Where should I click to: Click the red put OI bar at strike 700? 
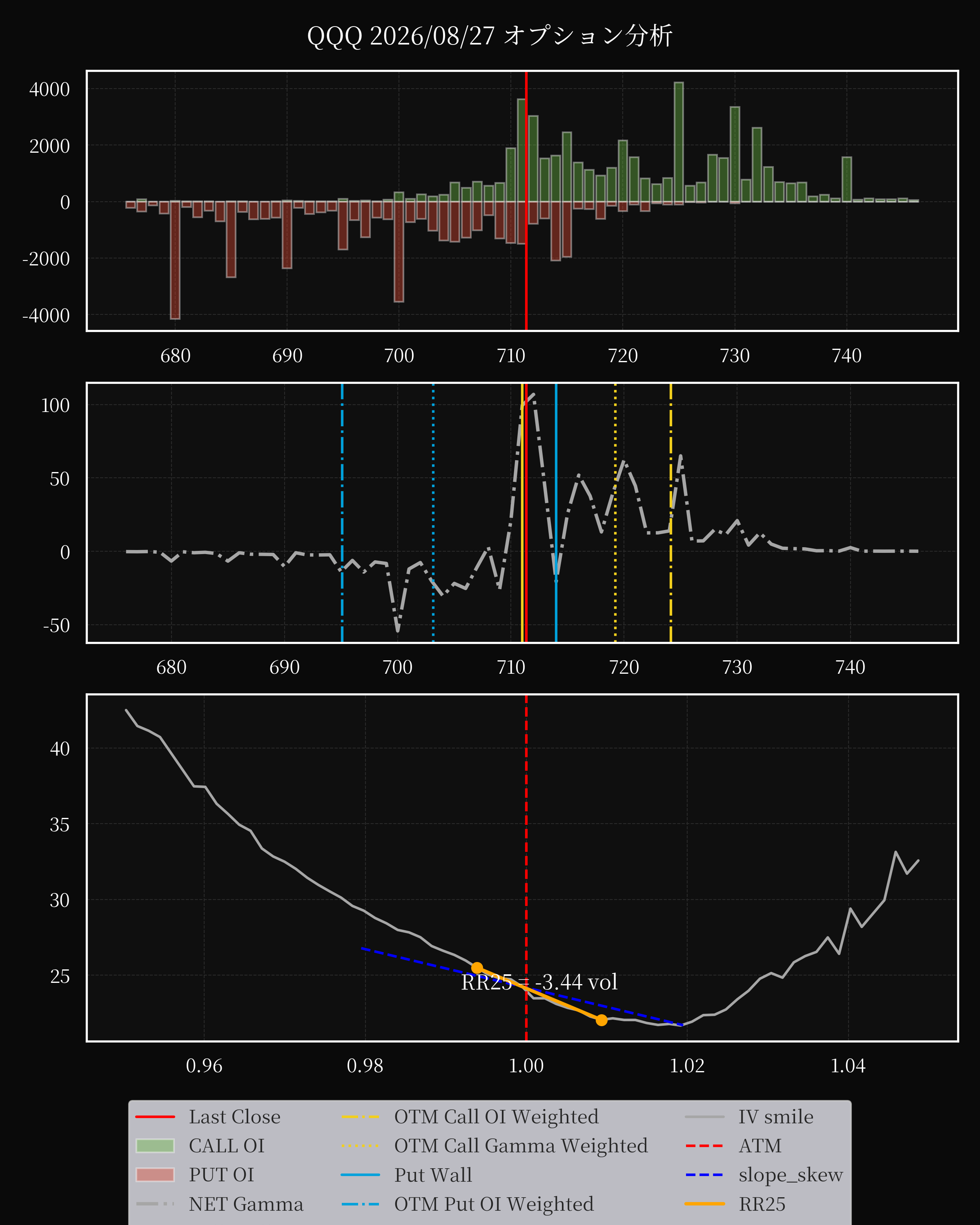399,252
